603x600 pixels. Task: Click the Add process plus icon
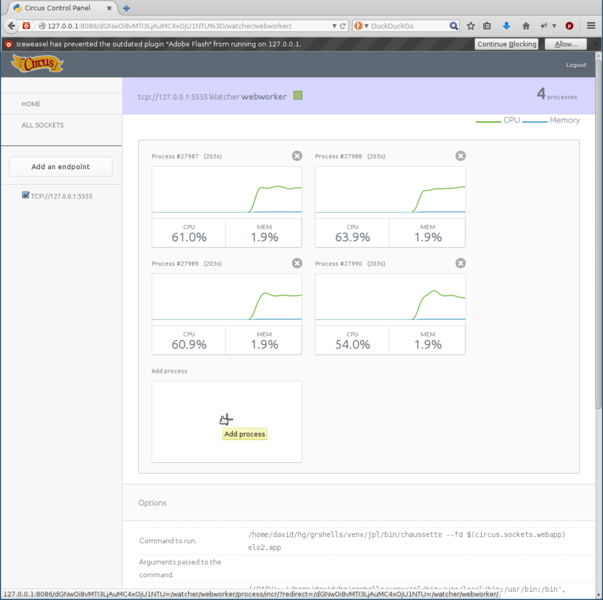[x=227, y=419]
